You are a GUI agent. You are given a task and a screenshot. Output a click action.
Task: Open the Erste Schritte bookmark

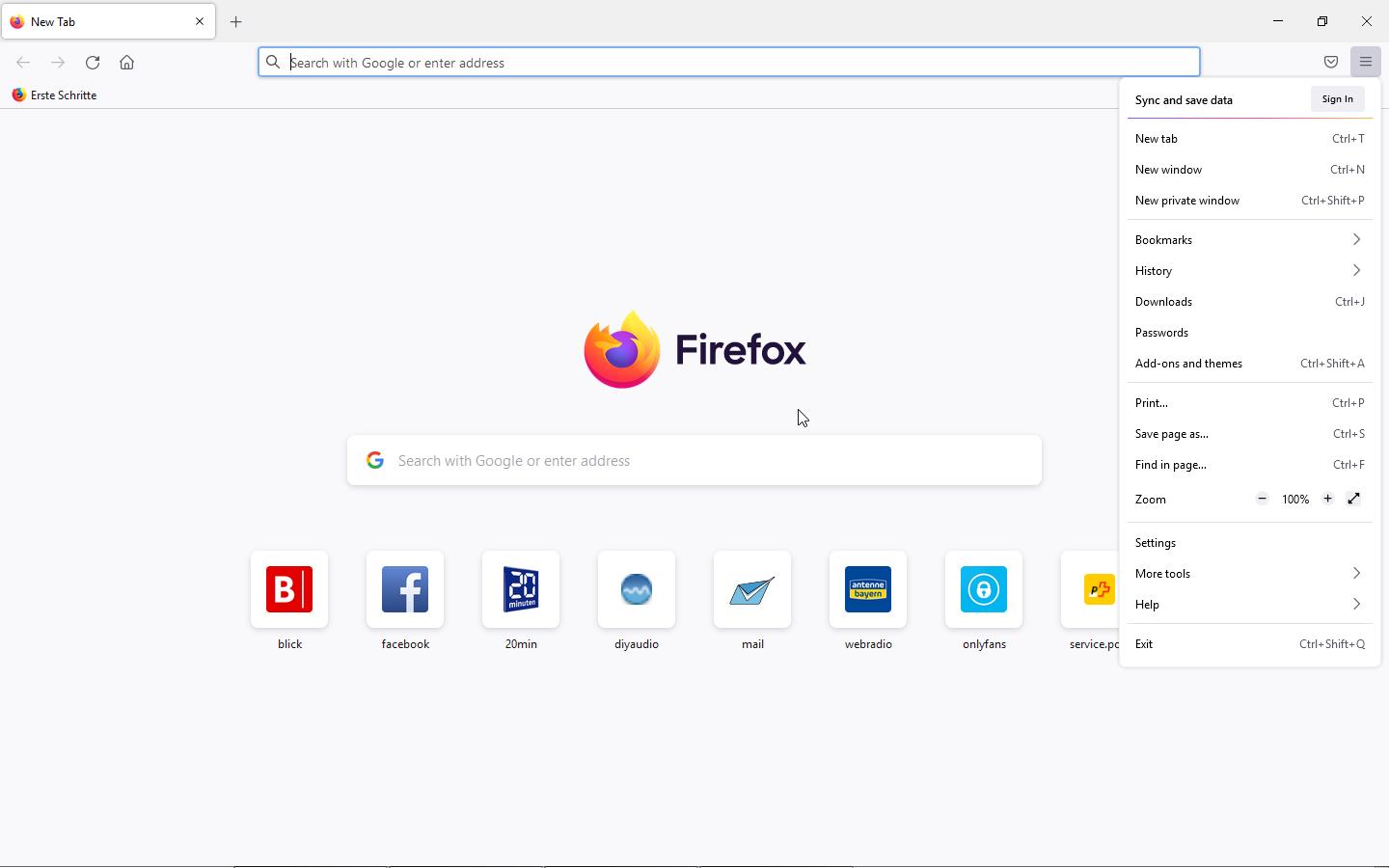click(x=54, y=95)
